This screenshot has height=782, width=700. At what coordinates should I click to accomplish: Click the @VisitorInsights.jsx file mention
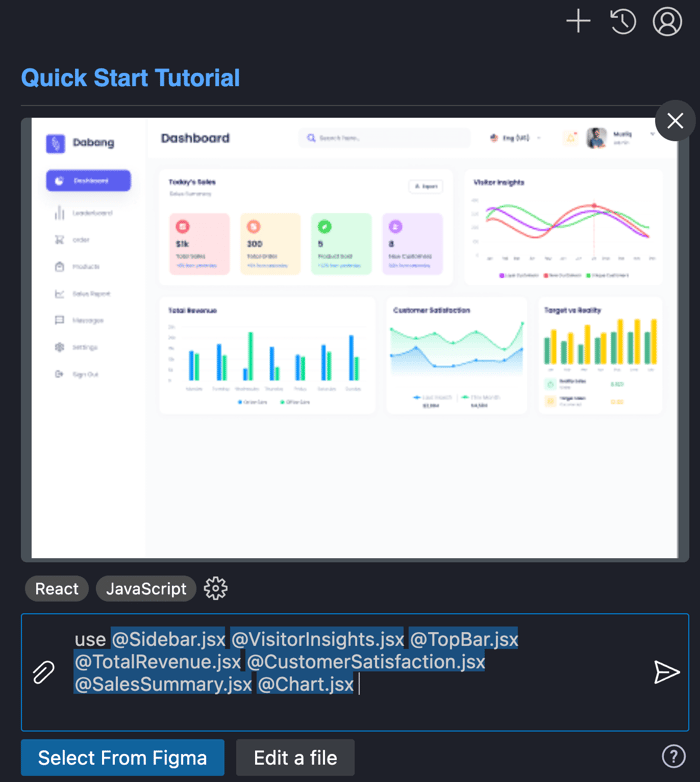point(318,639)
